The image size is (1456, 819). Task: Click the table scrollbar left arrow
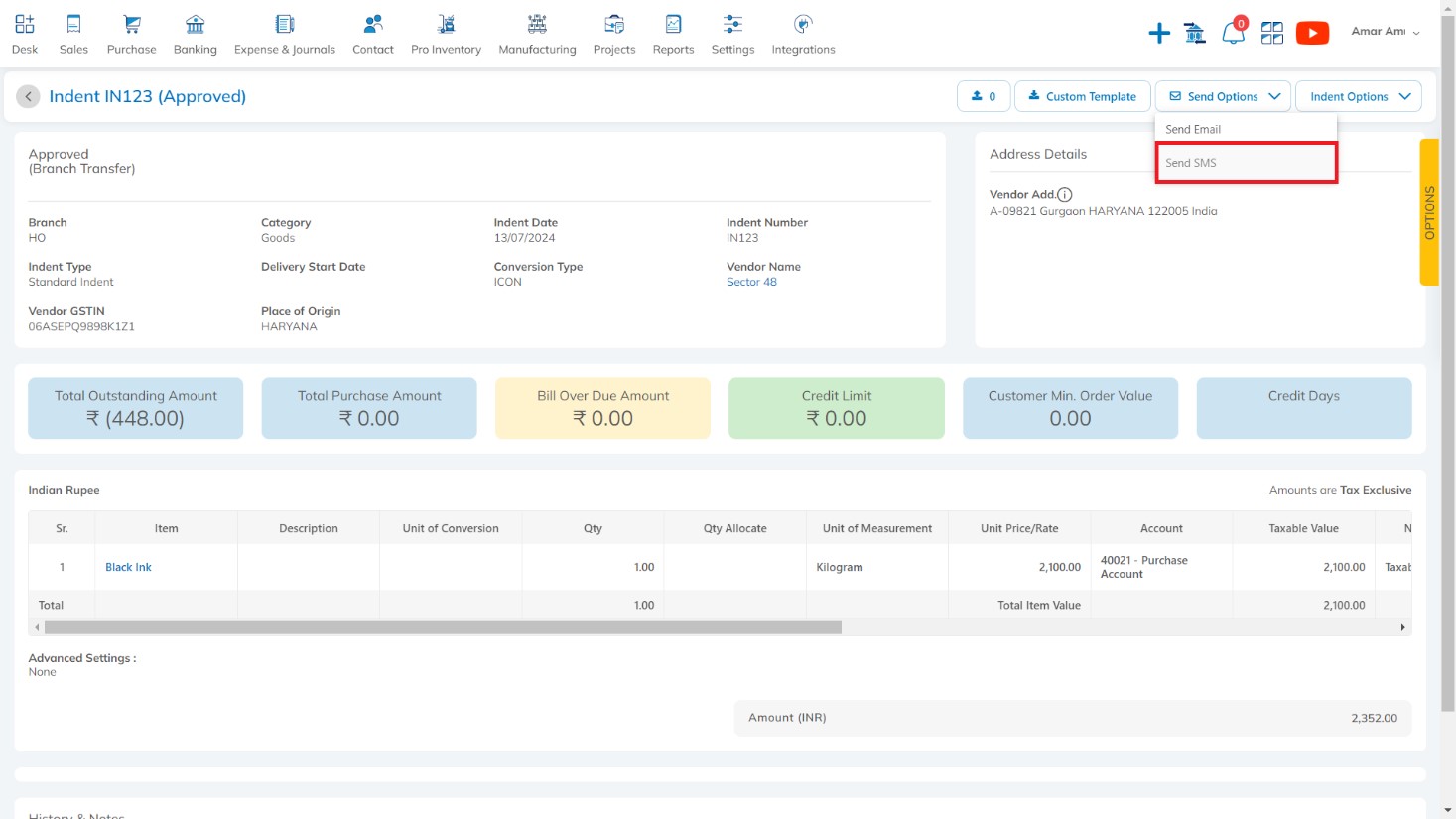(x=37, y=627)
